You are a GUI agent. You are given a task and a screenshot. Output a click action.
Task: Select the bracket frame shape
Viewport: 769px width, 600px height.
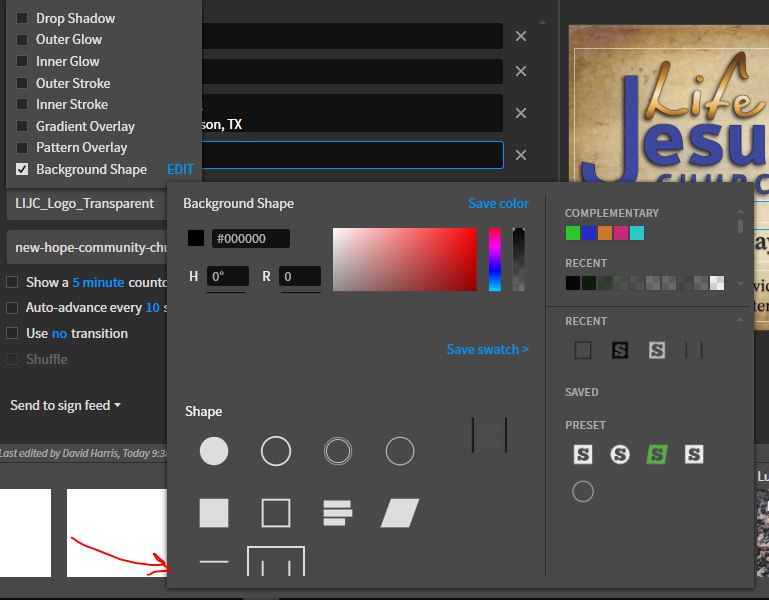(276, 561)
